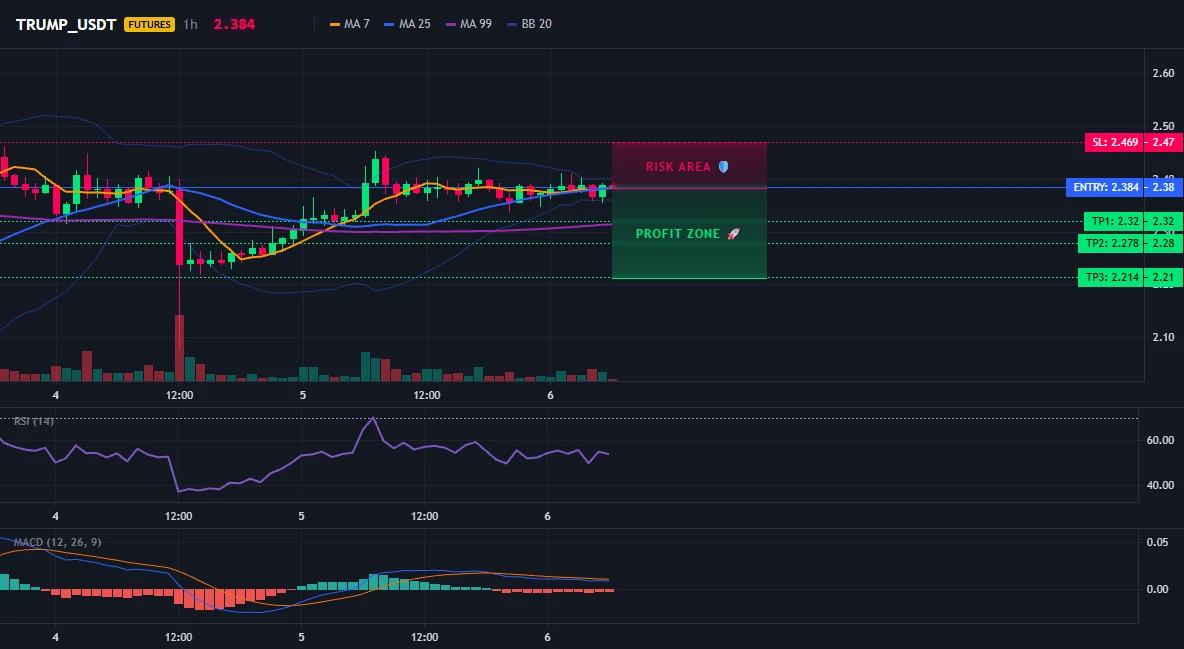Screen dimensions: 1184x649
Task: Click the shield icon in RISK AREA
Action: pyautogui.click(x=723, y=166)
